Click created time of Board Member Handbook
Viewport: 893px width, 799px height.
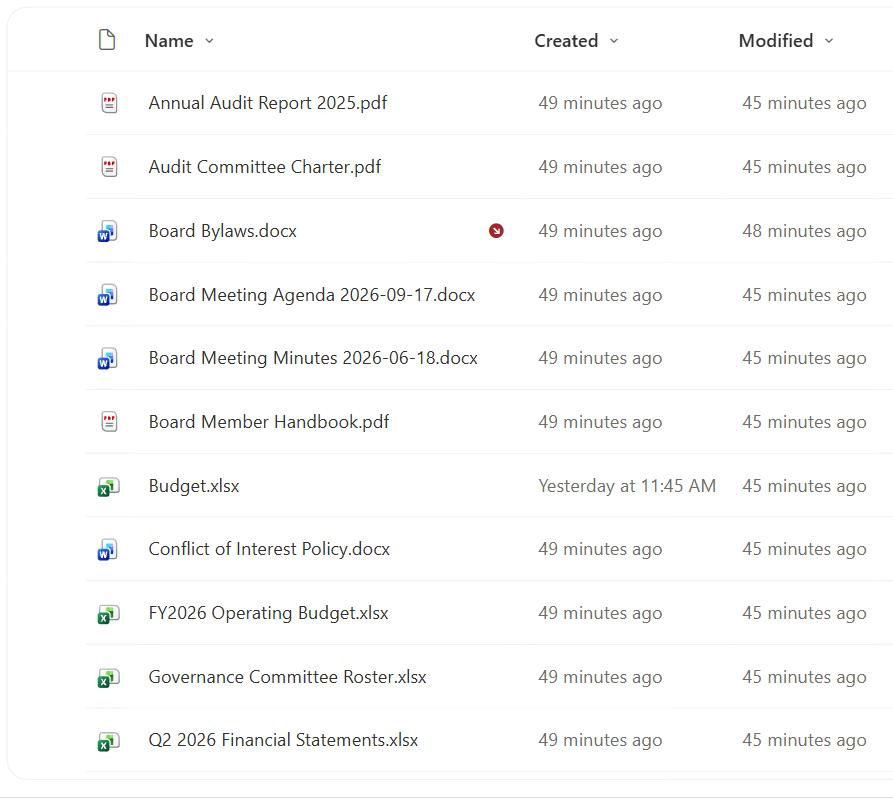(x=600, y=422)
